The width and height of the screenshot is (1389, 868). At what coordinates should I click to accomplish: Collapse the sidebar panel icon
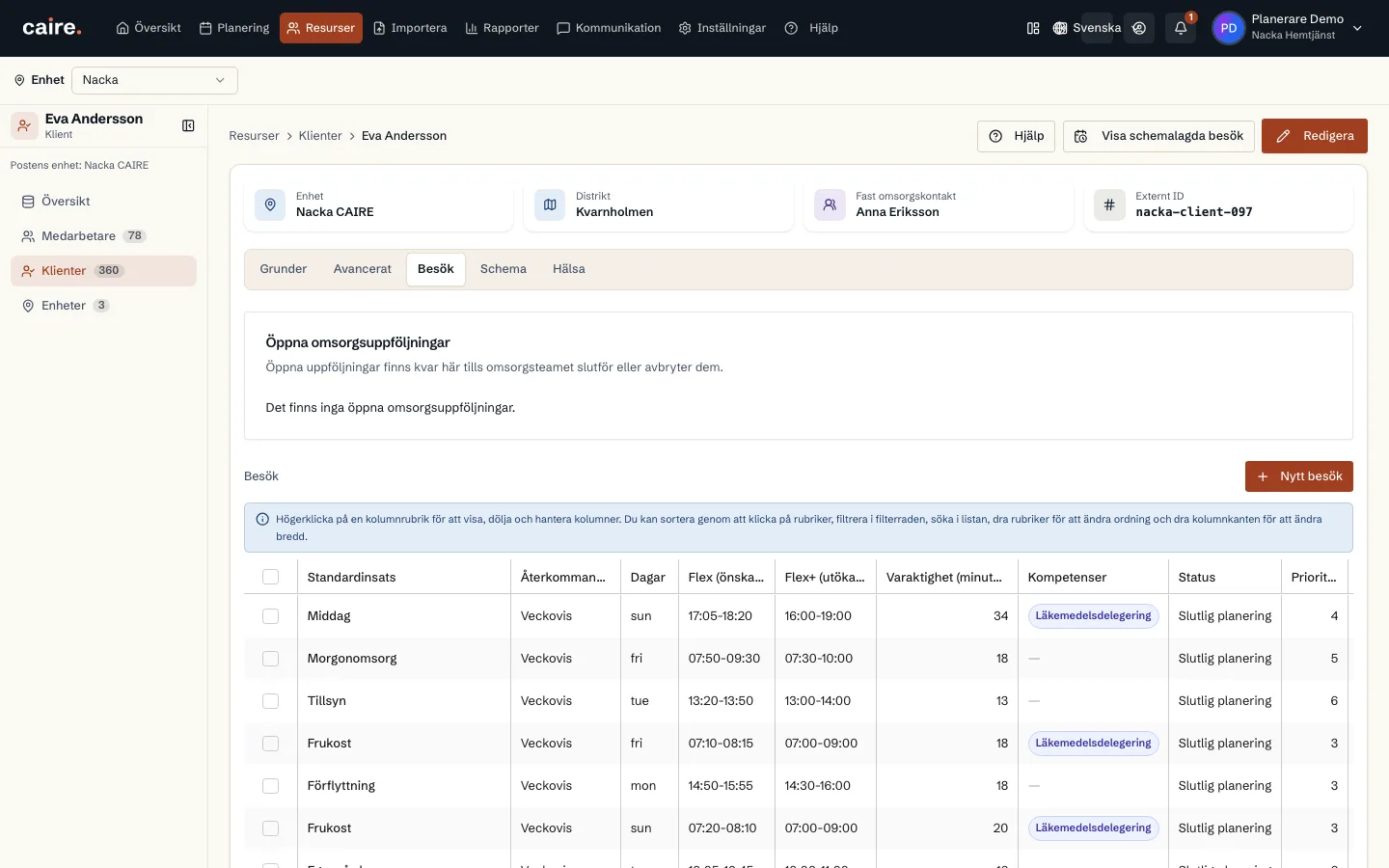pyautogui.click(x=188, y=125)
